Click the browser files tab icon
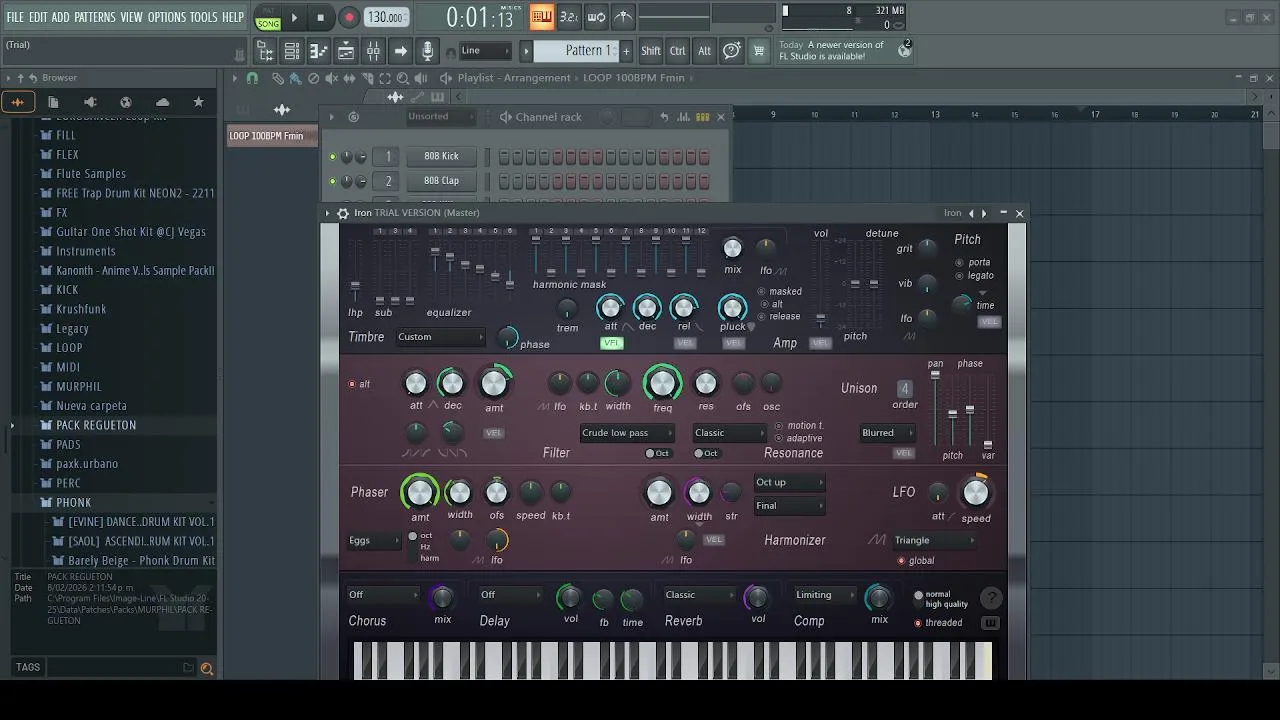 point(53,102)
